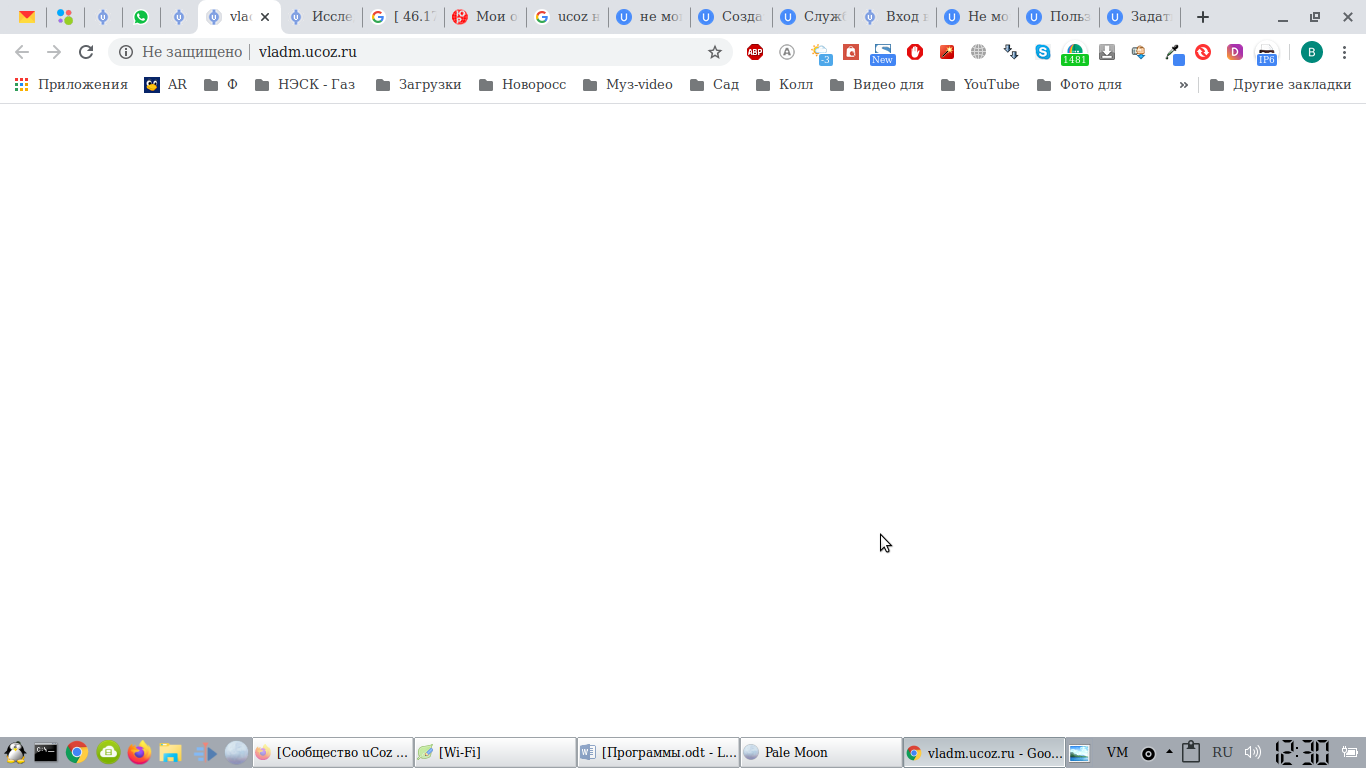
Task: Open the weather extension showing -3
Action: [820, 53]
